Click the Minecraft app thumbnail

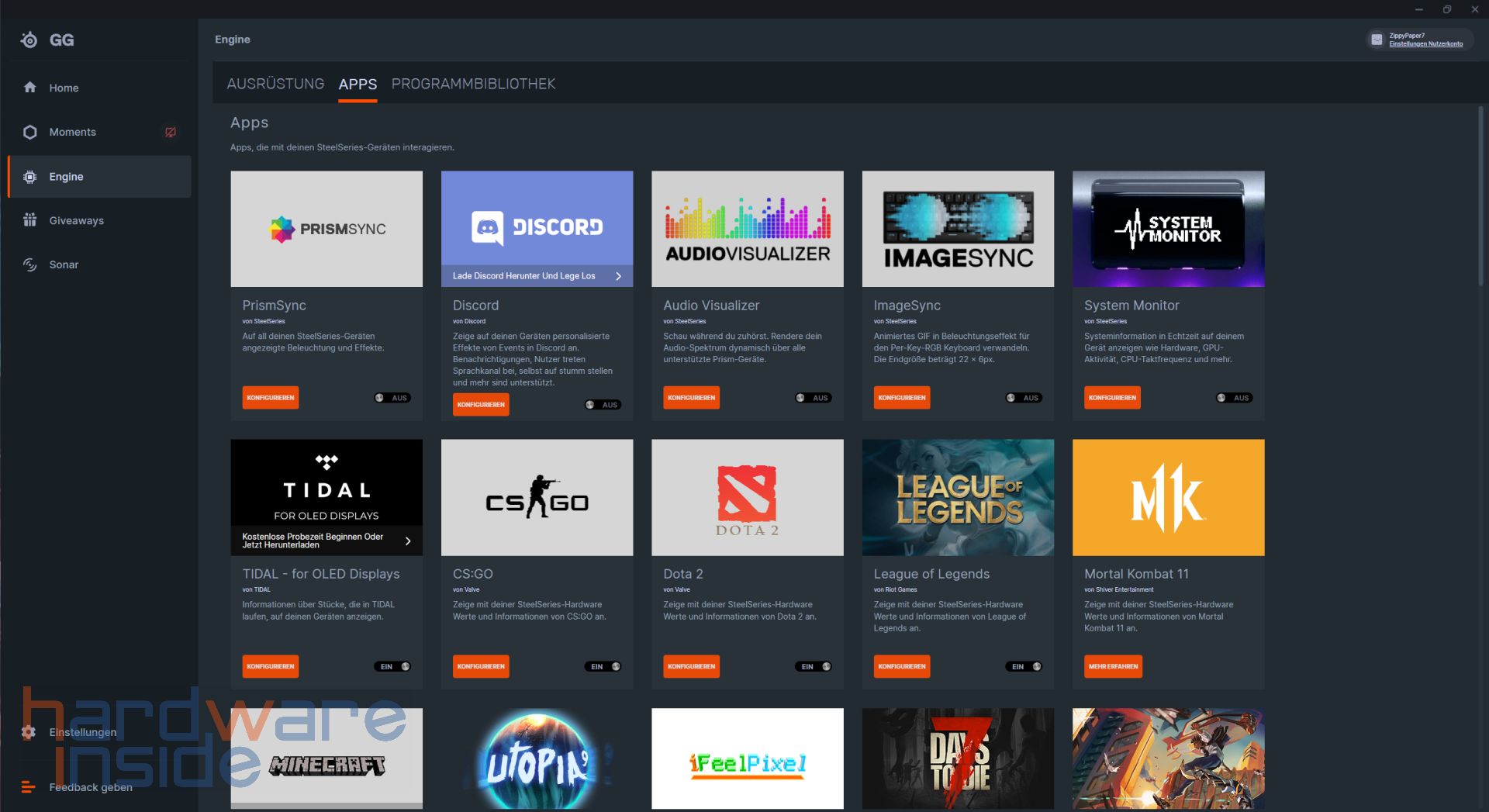click(x=326, y=758)
